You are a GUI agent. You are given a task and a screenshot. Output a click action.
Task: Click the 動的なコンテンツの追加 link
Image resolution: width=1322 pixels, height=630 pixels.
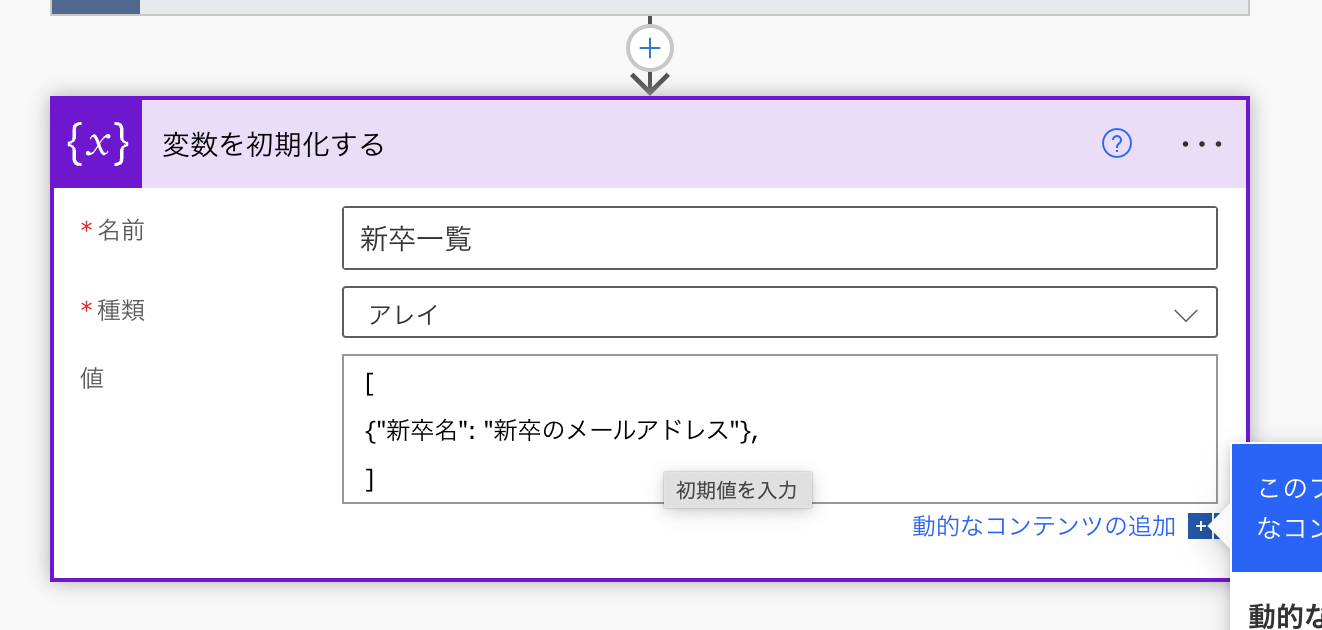click(x=1043, y=526)
